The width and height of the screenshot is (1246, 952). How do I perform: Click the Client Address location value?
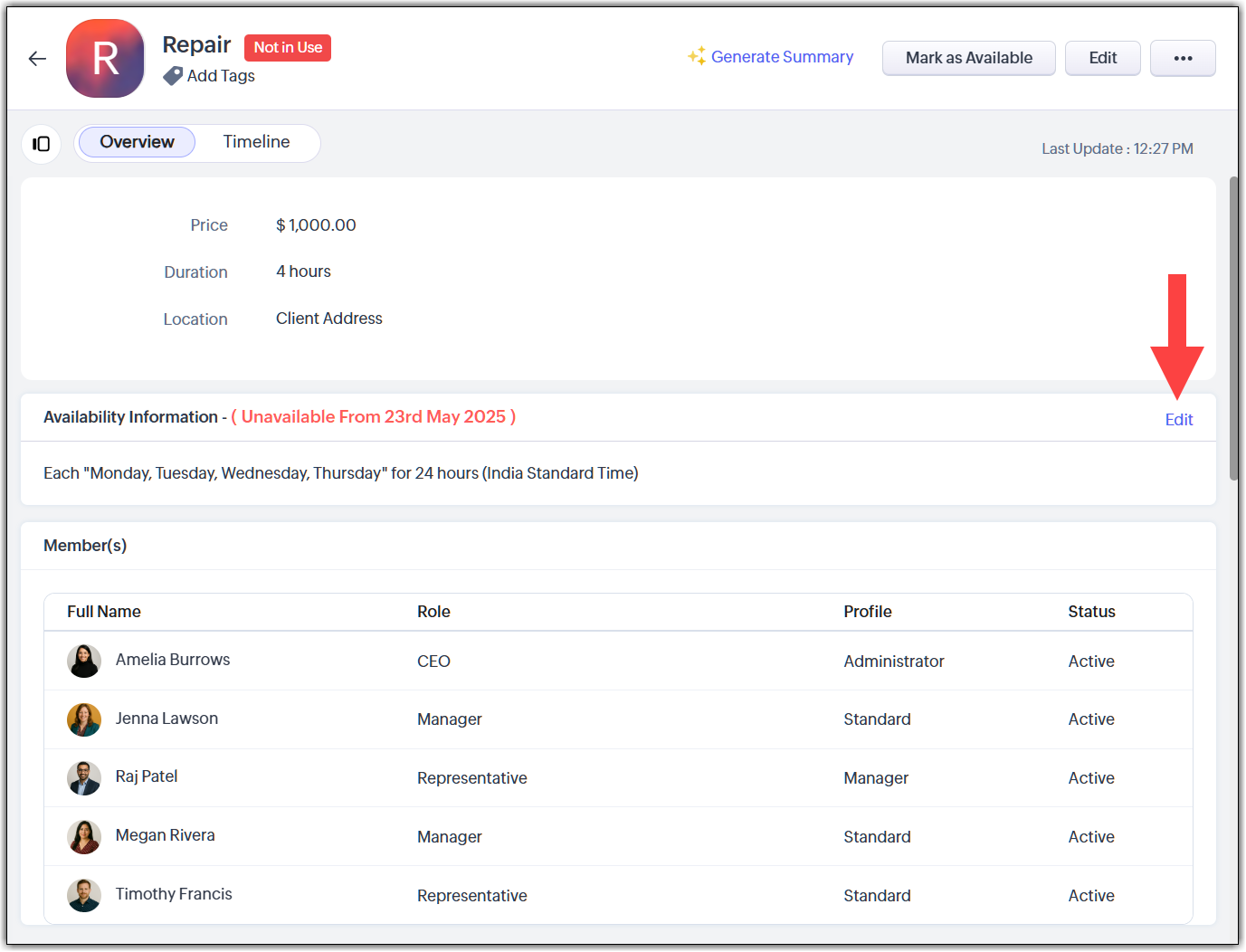point(329,319)
